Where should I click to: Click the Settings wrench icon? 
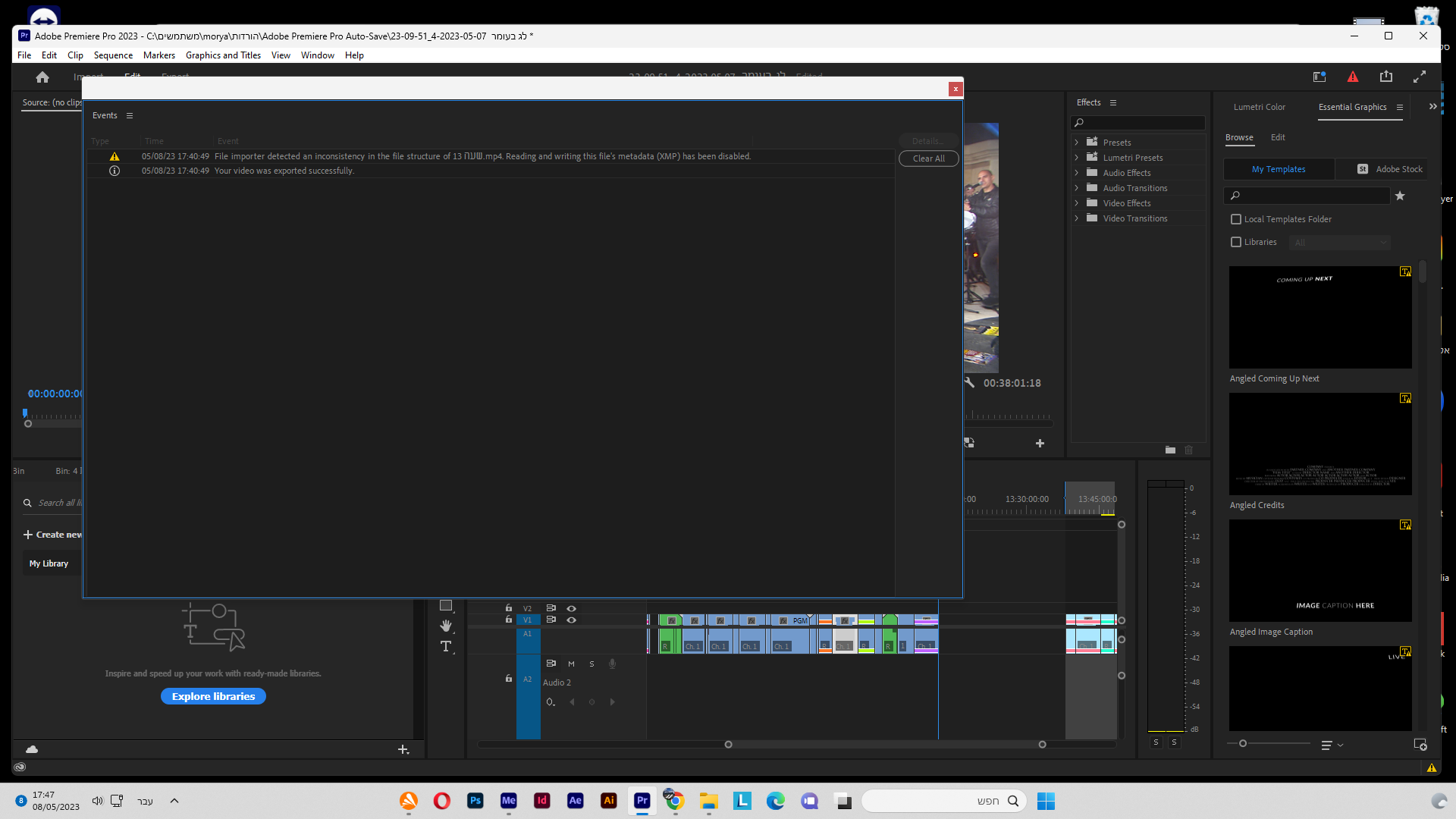(x=970, y=383)
